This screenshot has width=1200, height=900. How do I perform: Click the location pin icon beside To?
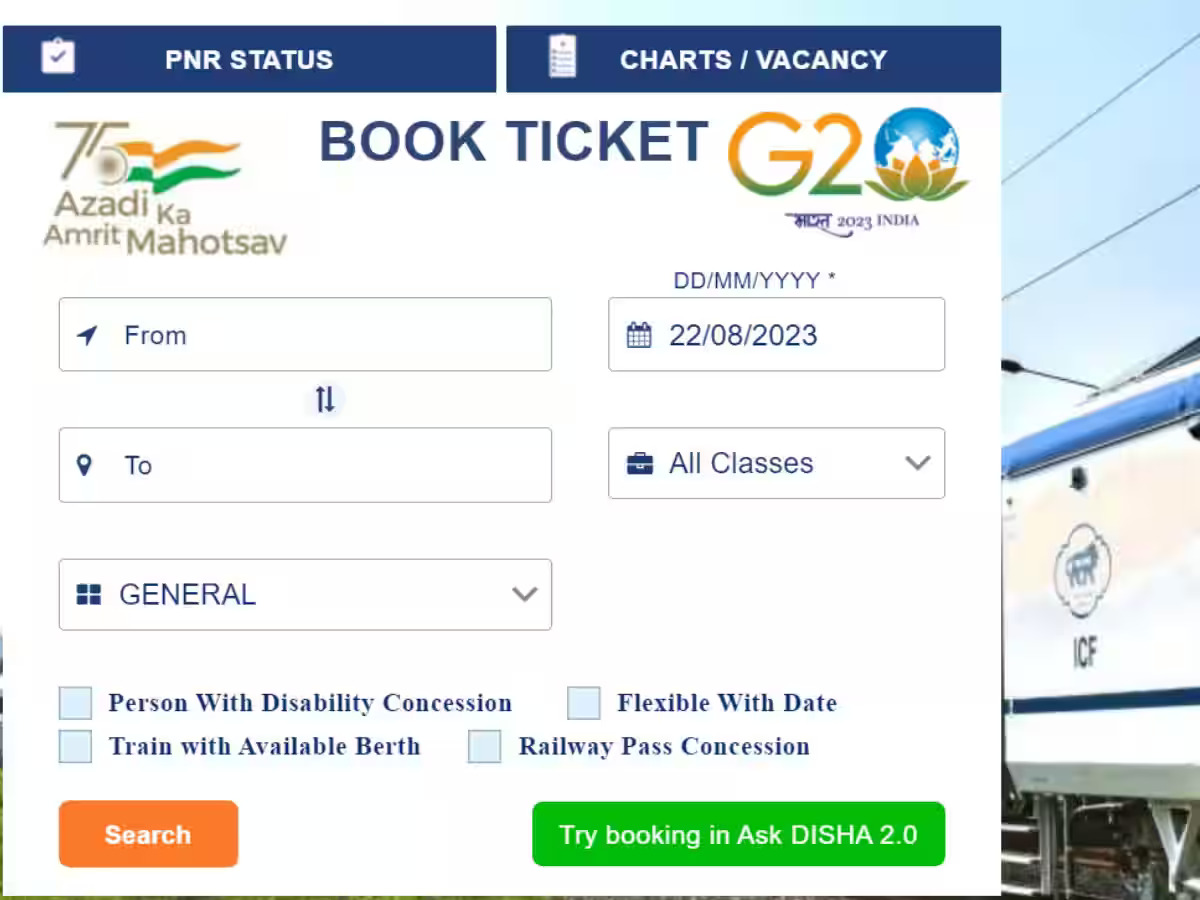85,465
